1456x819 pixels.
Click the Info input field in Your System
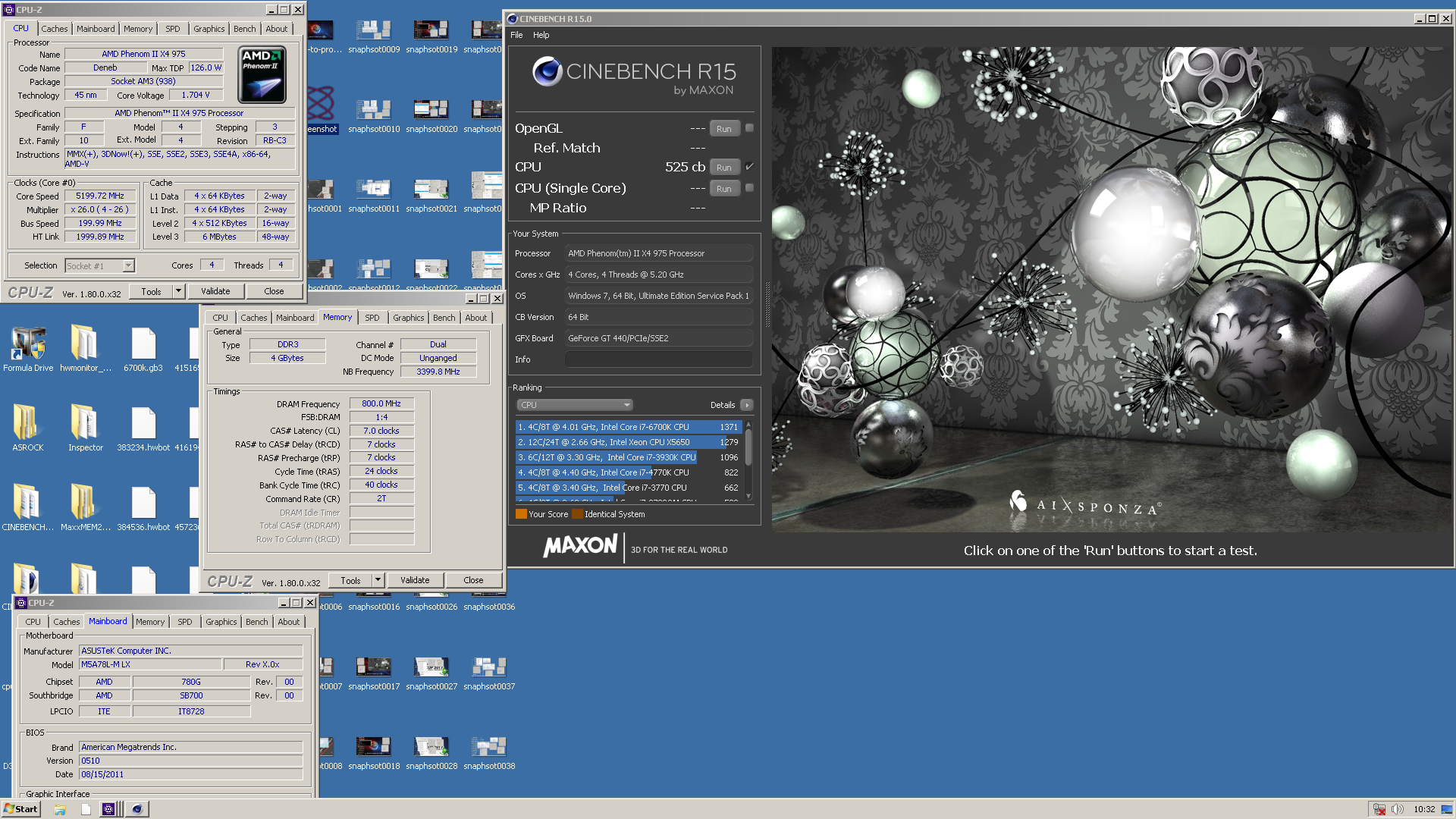point(658,359)
